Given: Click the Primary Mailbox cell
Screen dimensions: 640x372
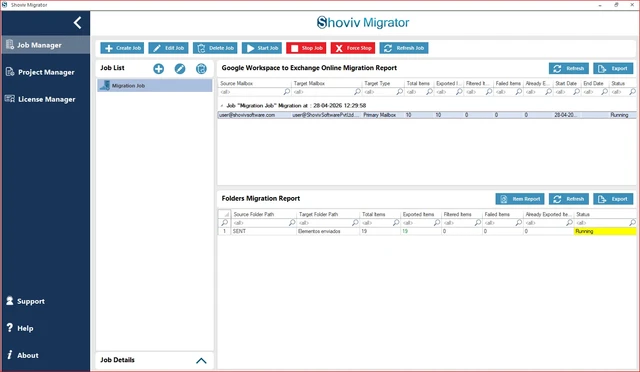Looking at the screenshot, I should [x=383, y=115].
